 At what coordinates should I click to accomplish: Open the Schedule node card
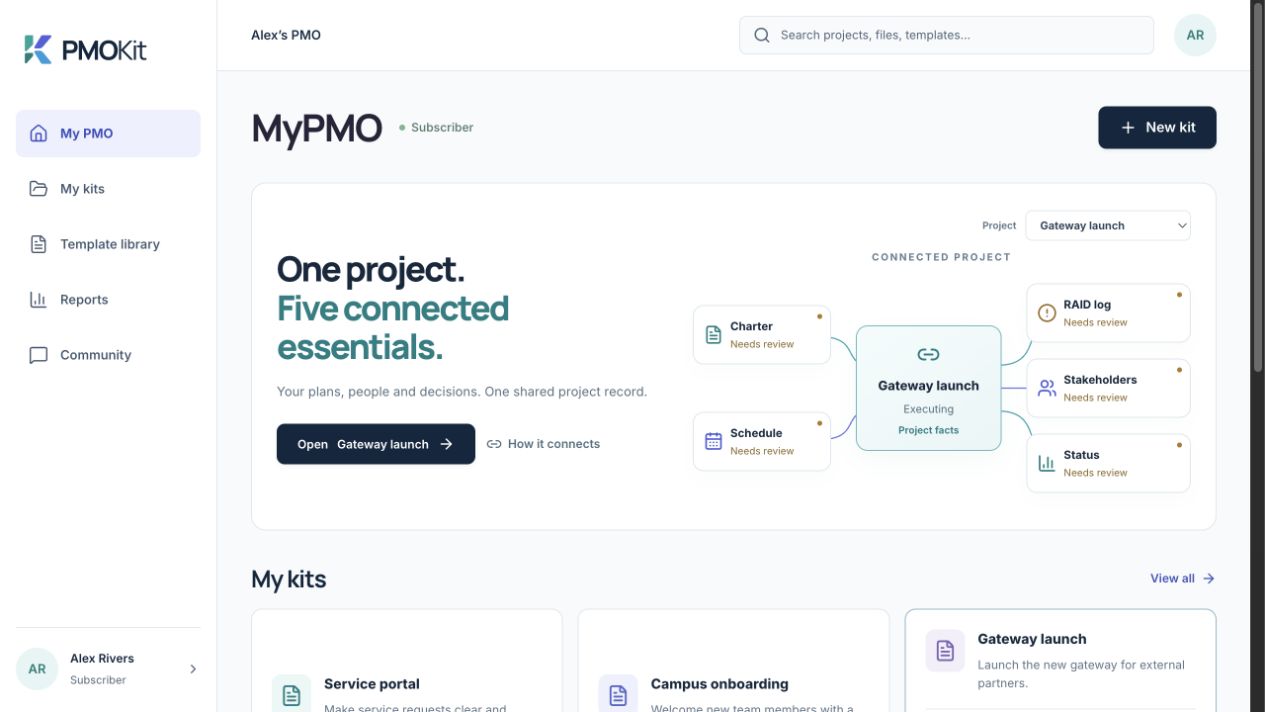tap(762, 441)
